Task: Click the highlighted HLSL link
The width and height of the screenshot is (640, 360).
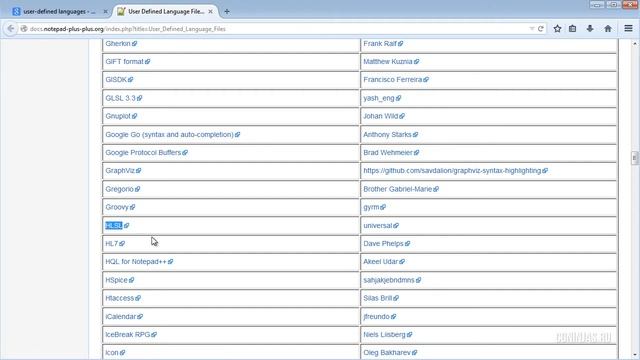Action: point(114,225)
